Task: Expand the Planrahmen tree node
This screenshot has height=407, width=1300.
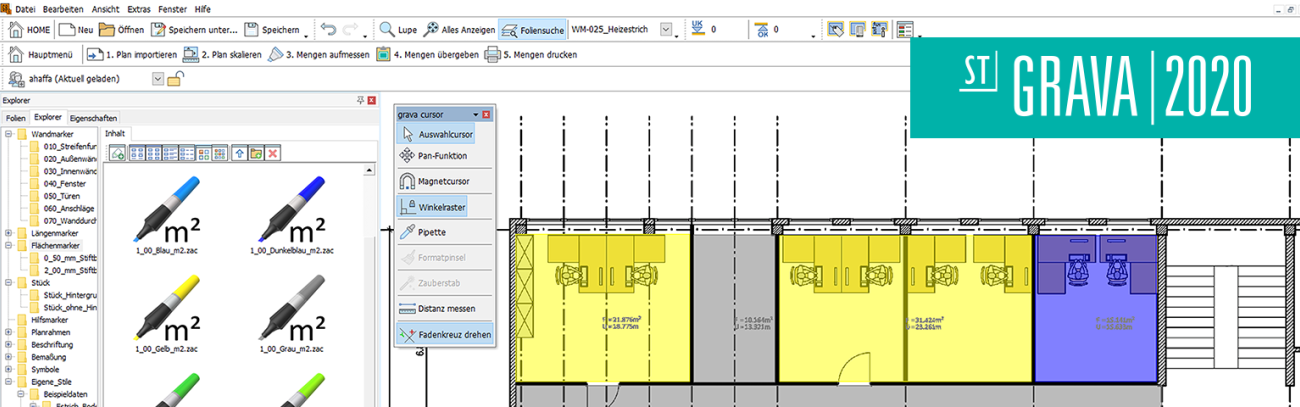Action: coord(9,332)
